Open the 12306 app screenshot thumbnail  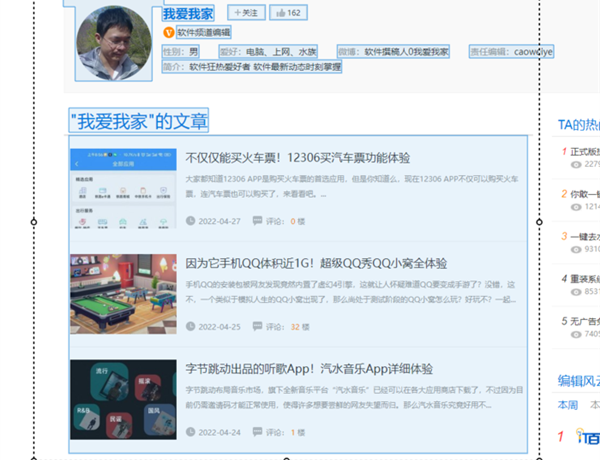(123, 189)
